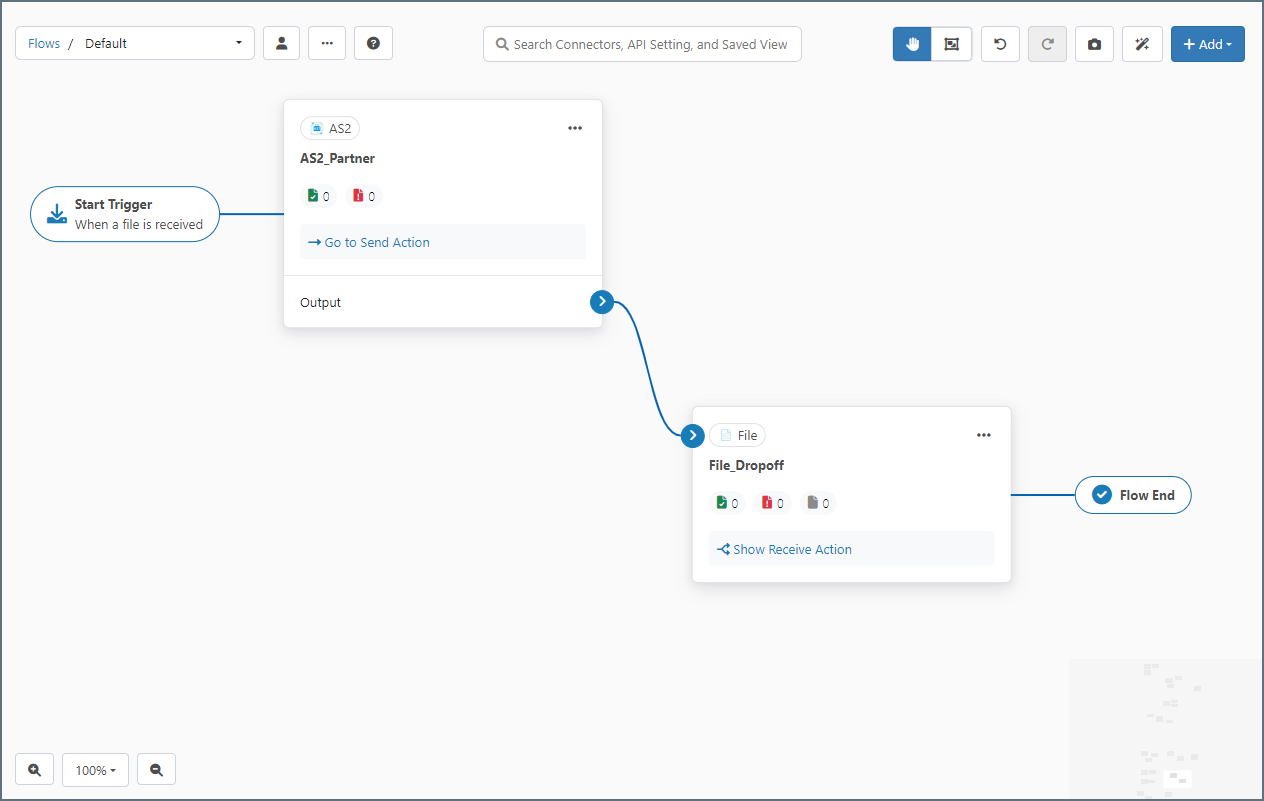Click the redo arrow icon
The image size is (1264, 801).
1047,44
